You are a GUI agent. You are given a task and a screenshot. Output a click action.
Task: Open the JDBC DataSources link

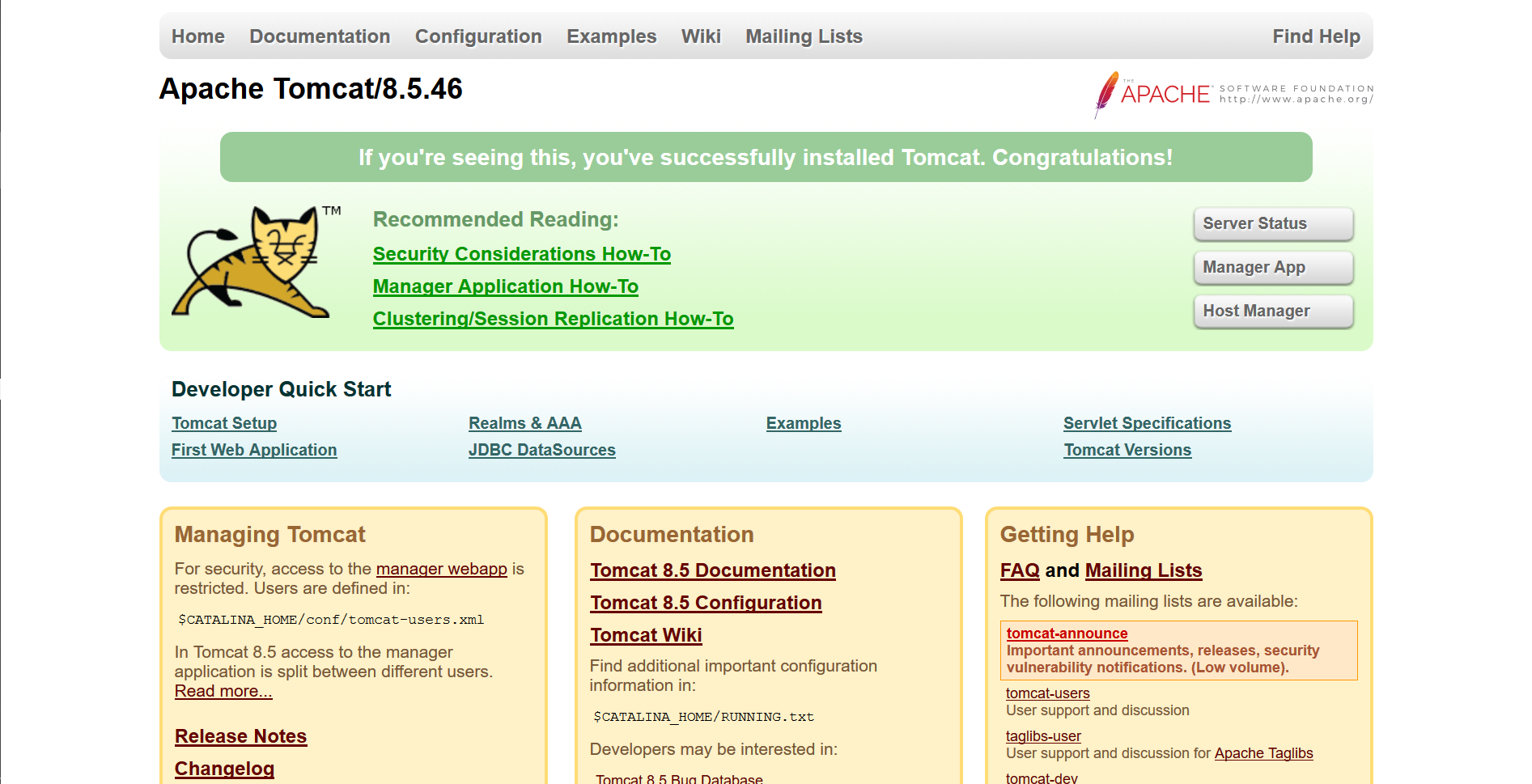(542, 450)
